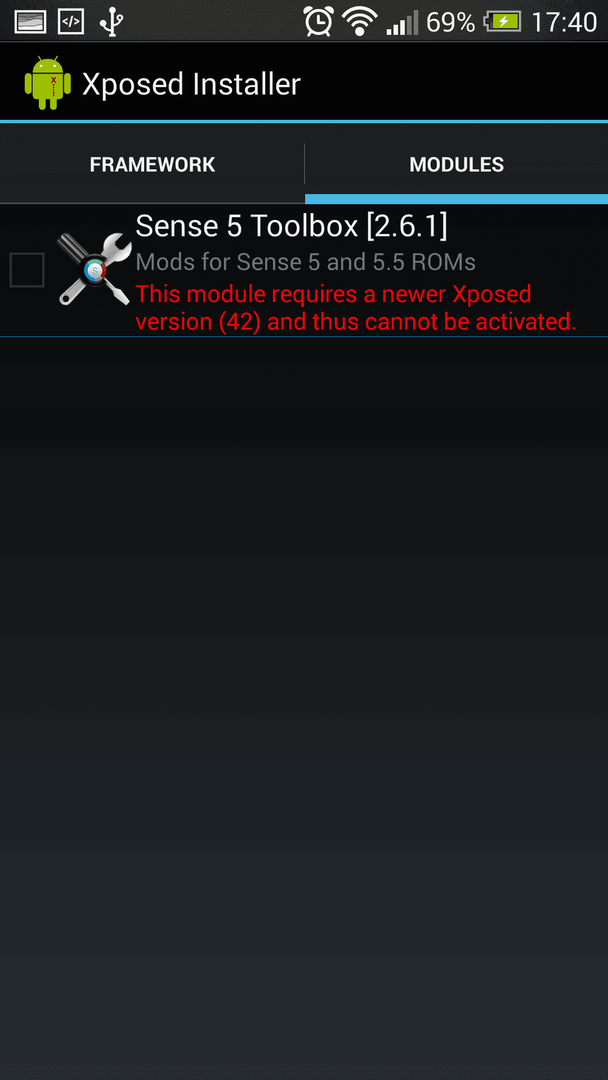Select the MODULES tab

[457, 165]
